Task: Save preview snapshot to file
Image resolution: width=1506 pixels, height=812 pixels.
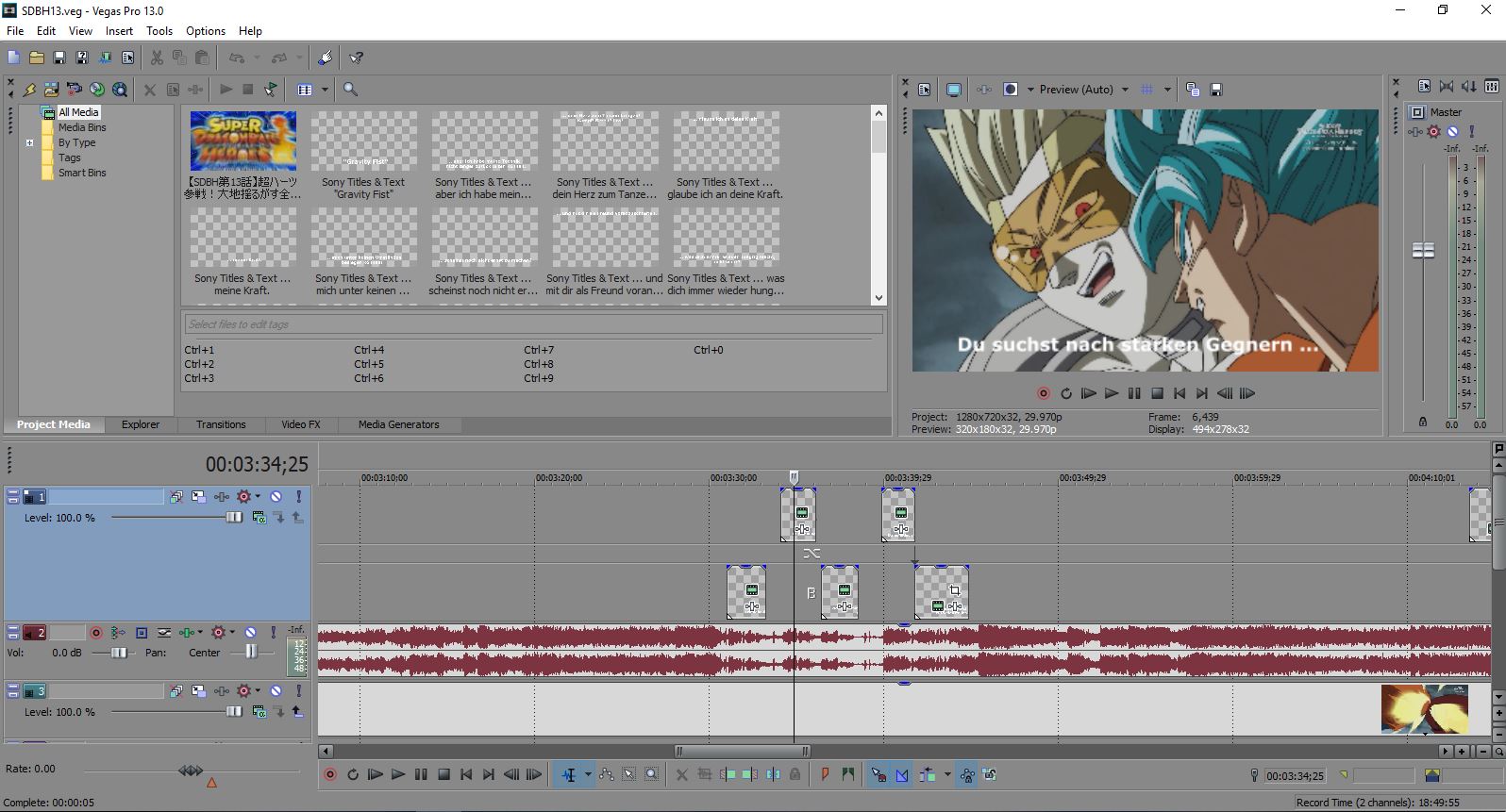Action: tap(1216, 90)
